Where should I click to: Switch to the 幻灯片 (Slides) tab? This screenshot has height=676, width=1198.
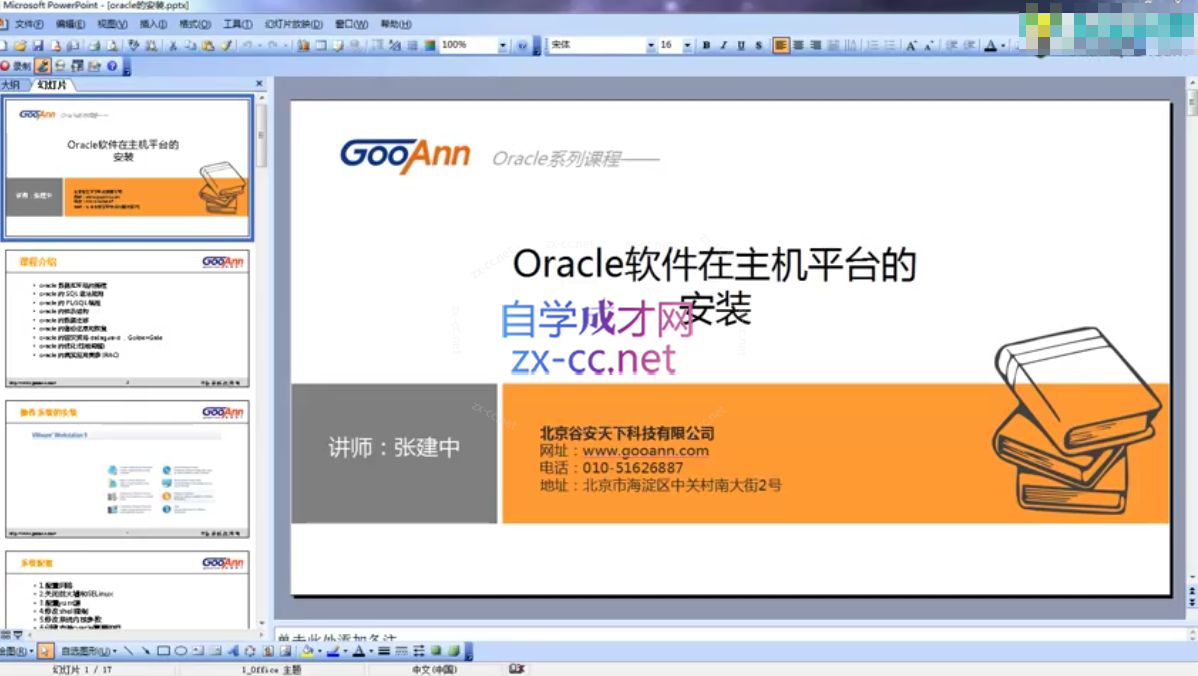tap(52, 85)
